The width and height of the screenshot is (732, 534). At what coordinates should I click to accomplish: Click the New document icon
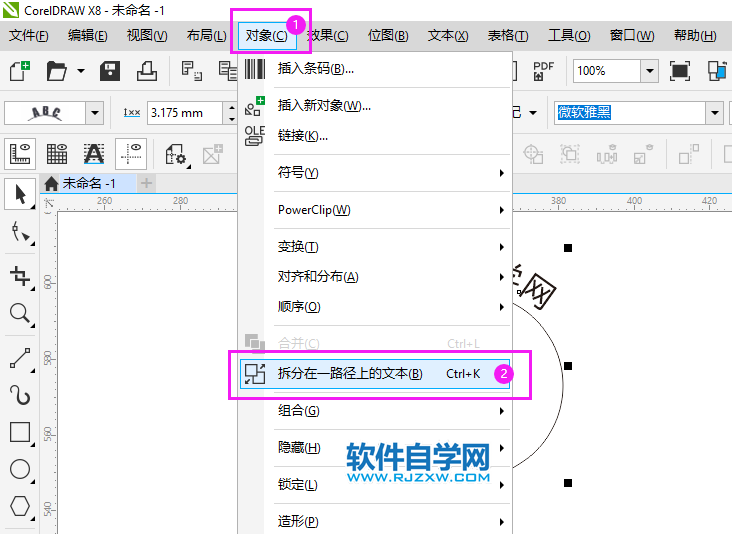pyautogui.click(x=20, y=71)
